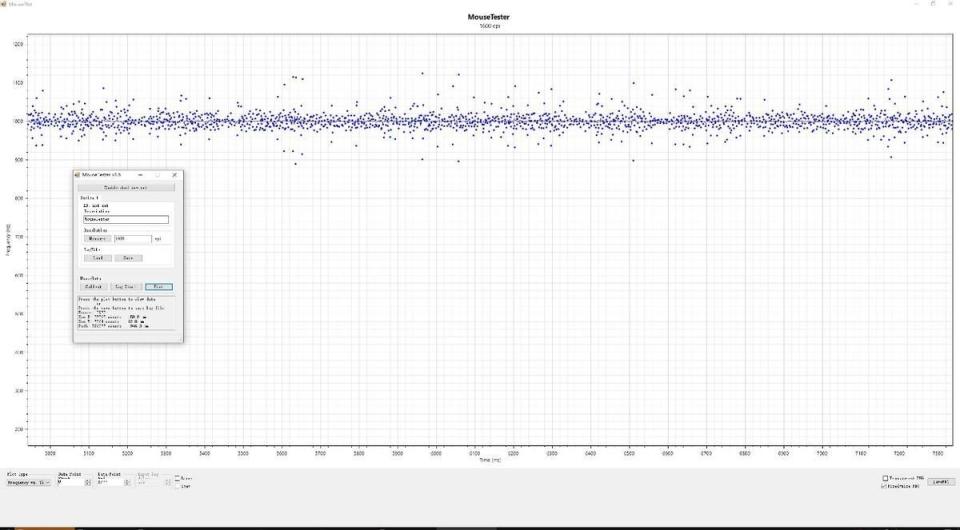The height and width of the screenshot is (530, 960).
Task: Step the Data Point Start spinner
Action: click(x=88, y=482)
